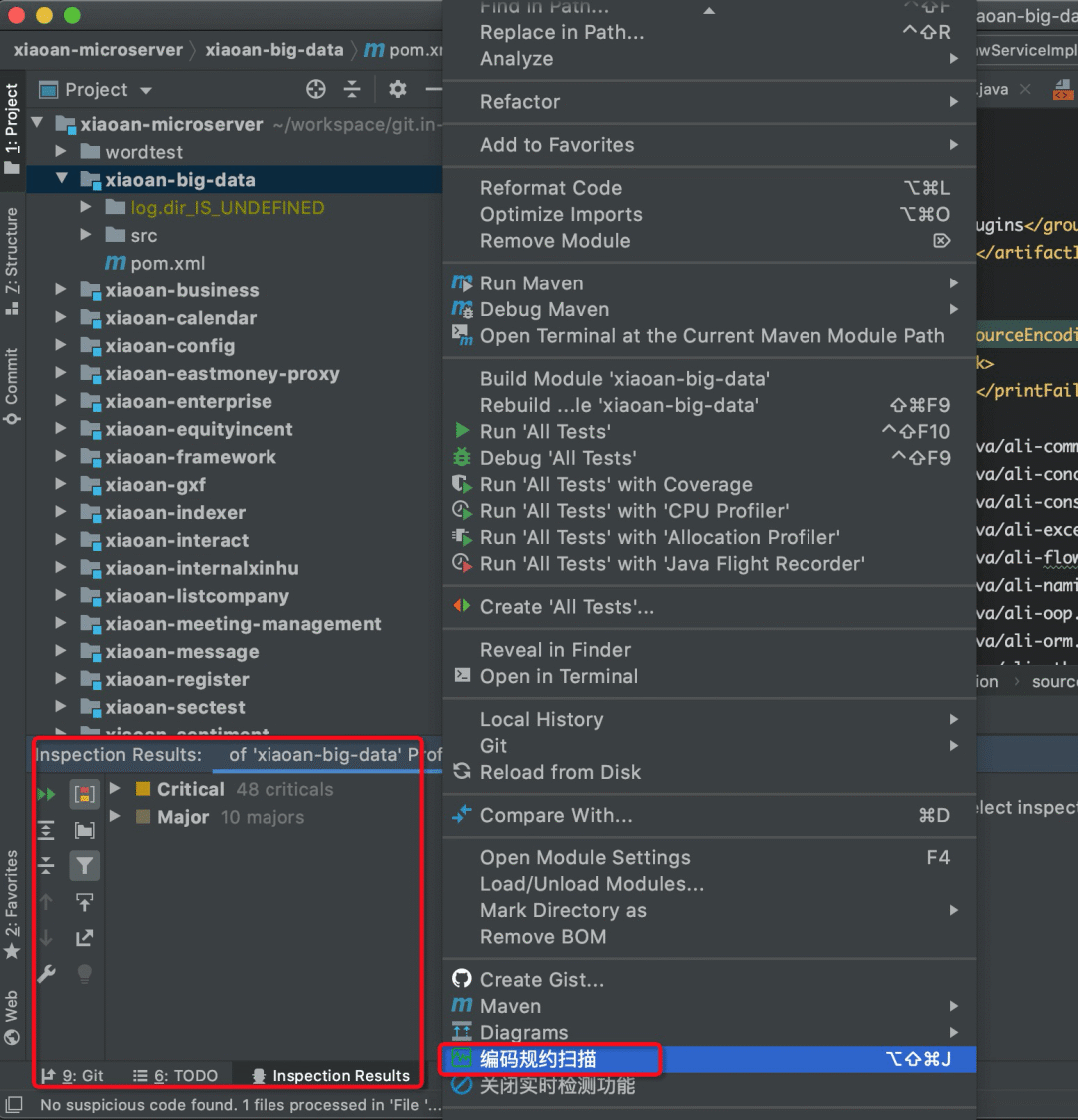The width and height of the screenshot is (1078, 1120).
Task: Click the scroll up arrow atop context menu
Action: pos(709,10)
